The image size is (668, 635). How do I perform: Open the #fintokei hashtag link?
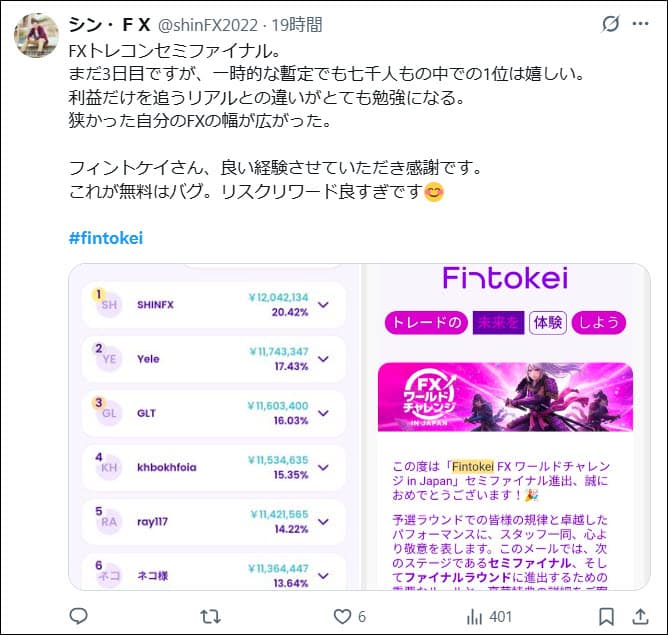[x=106, y=238]
